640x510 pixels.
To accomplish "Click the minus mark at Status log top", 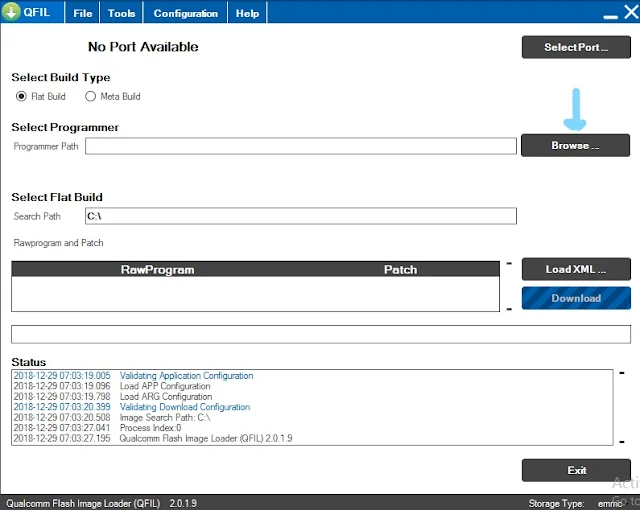I will click(622, 373).
